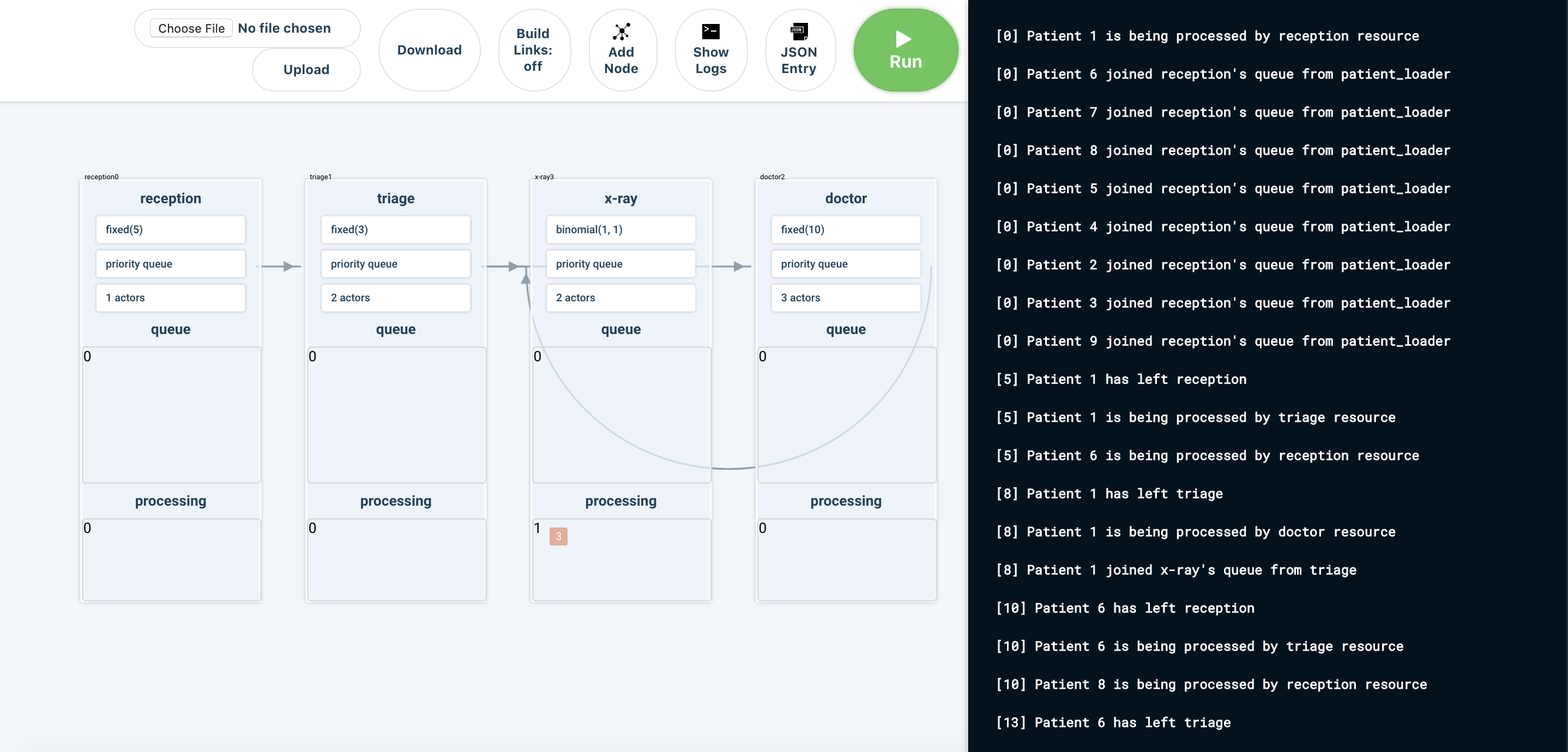This screenshot has height=752, width=1568.
Task: Click the reception queue box
Action: [x=172, y=415]
